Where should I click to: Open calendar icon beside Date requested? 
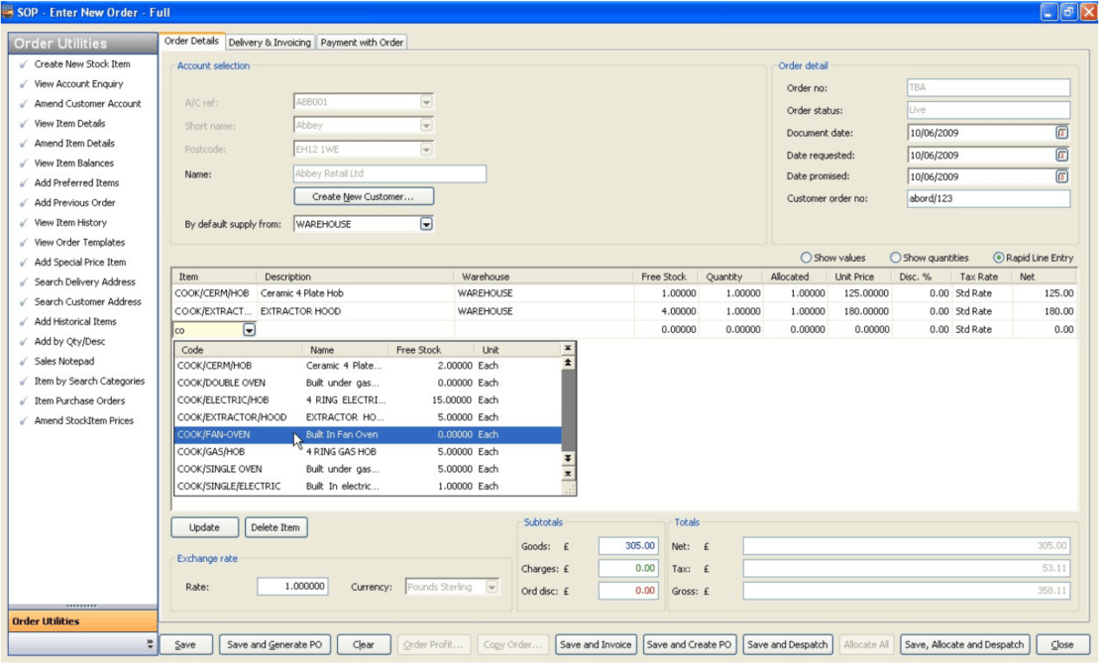pyautogui.click(x=1062, y=155)
